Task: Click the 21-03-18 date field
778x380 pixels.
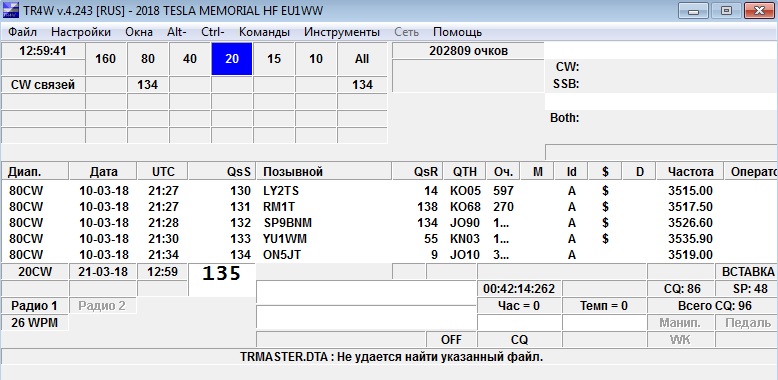Action: pos(103,271)
